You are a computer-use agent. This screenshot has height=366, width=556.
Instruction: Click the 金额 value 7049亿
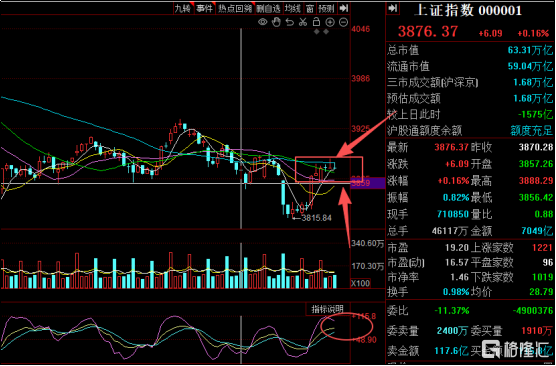tap(537, 231)
